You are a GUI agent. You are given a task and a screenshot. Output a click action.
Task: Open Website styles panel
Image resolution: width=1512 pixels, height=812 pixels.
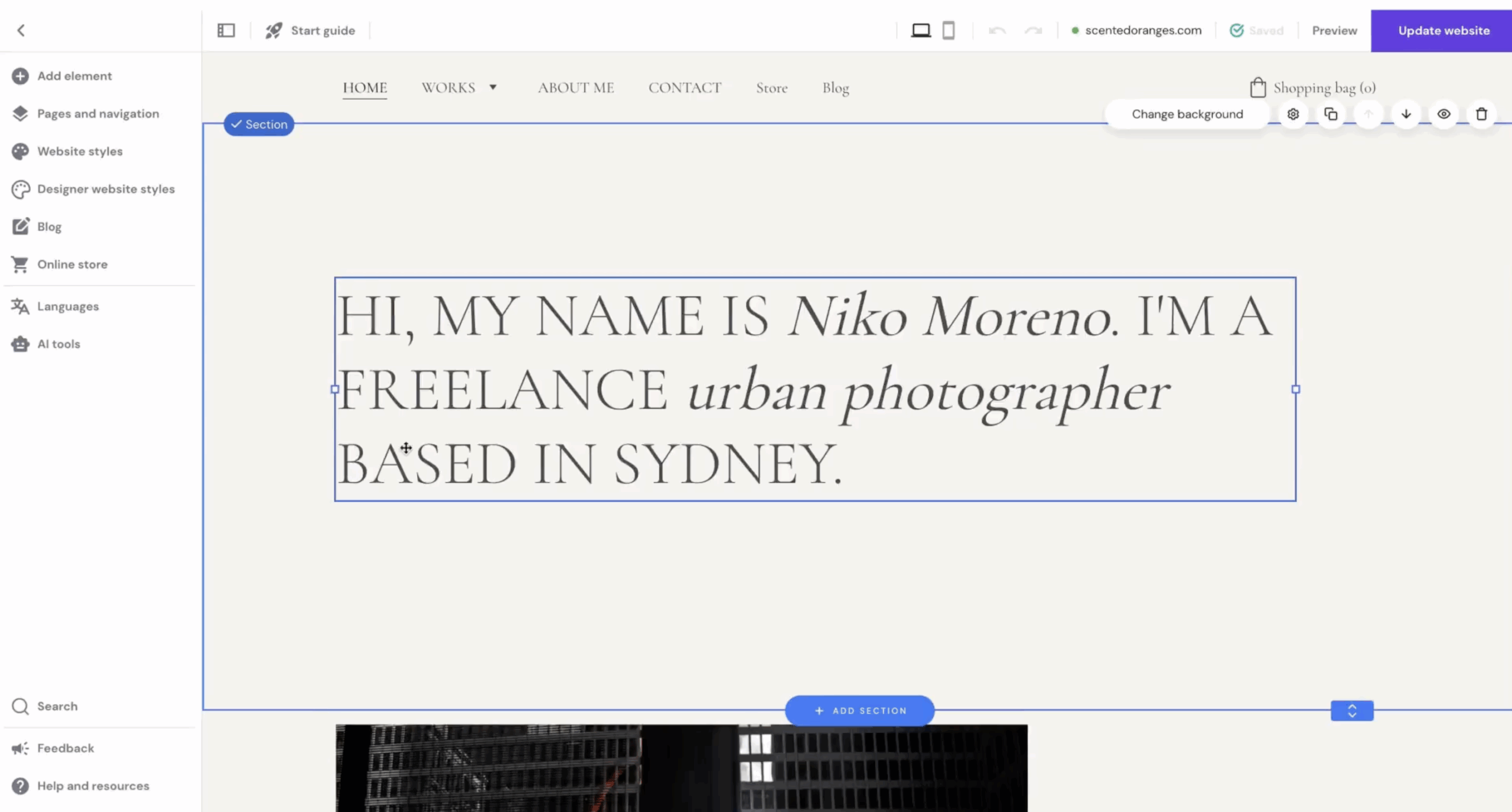click(x=80, y=151)
